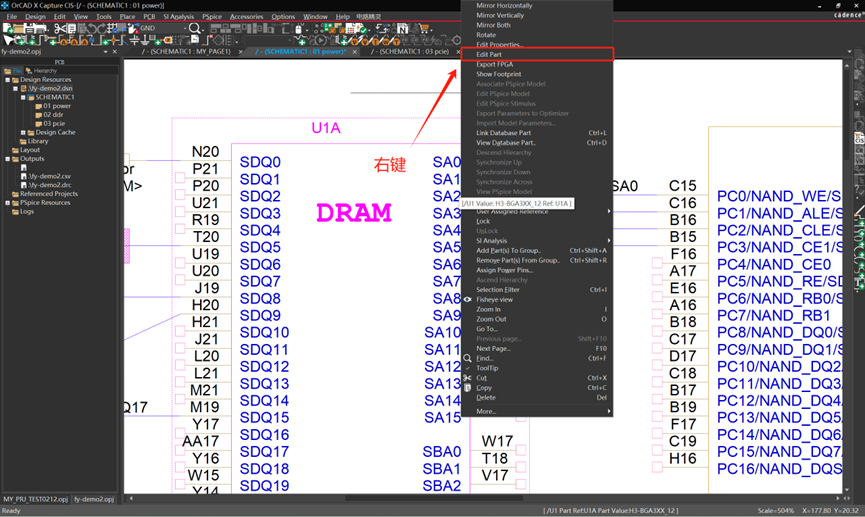Choose Edit Part from context menu
This screenshot has height=517, width=865.
[x=537, y=54]
